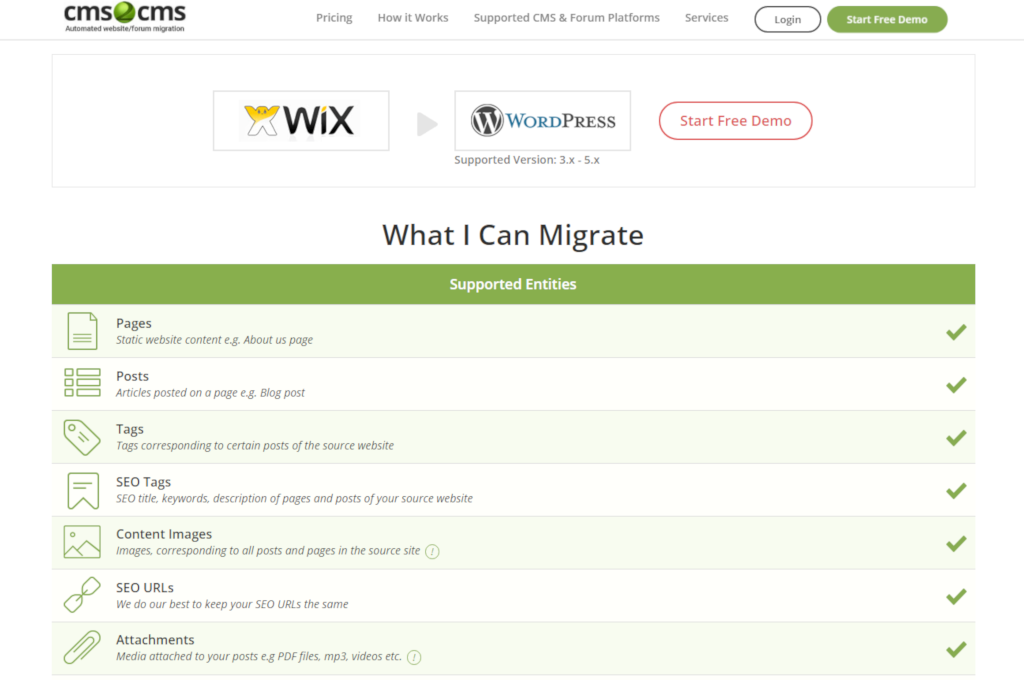Viewport: 1024px width, 680px height.
Task: Click the SEO URLs chain-link icon
Action: pyautogui.click(x=82, y=595)
